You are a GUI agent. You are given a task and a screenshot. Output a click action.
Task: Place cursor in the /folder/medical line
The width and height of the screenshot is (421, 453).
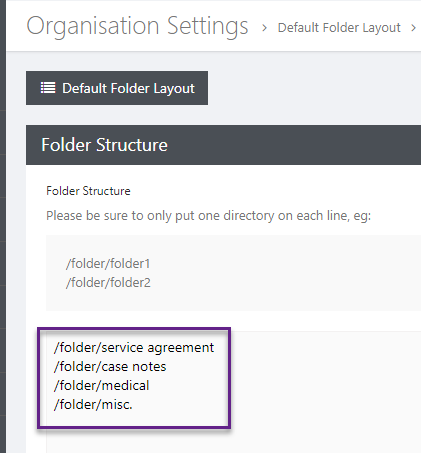click(101, 386)
